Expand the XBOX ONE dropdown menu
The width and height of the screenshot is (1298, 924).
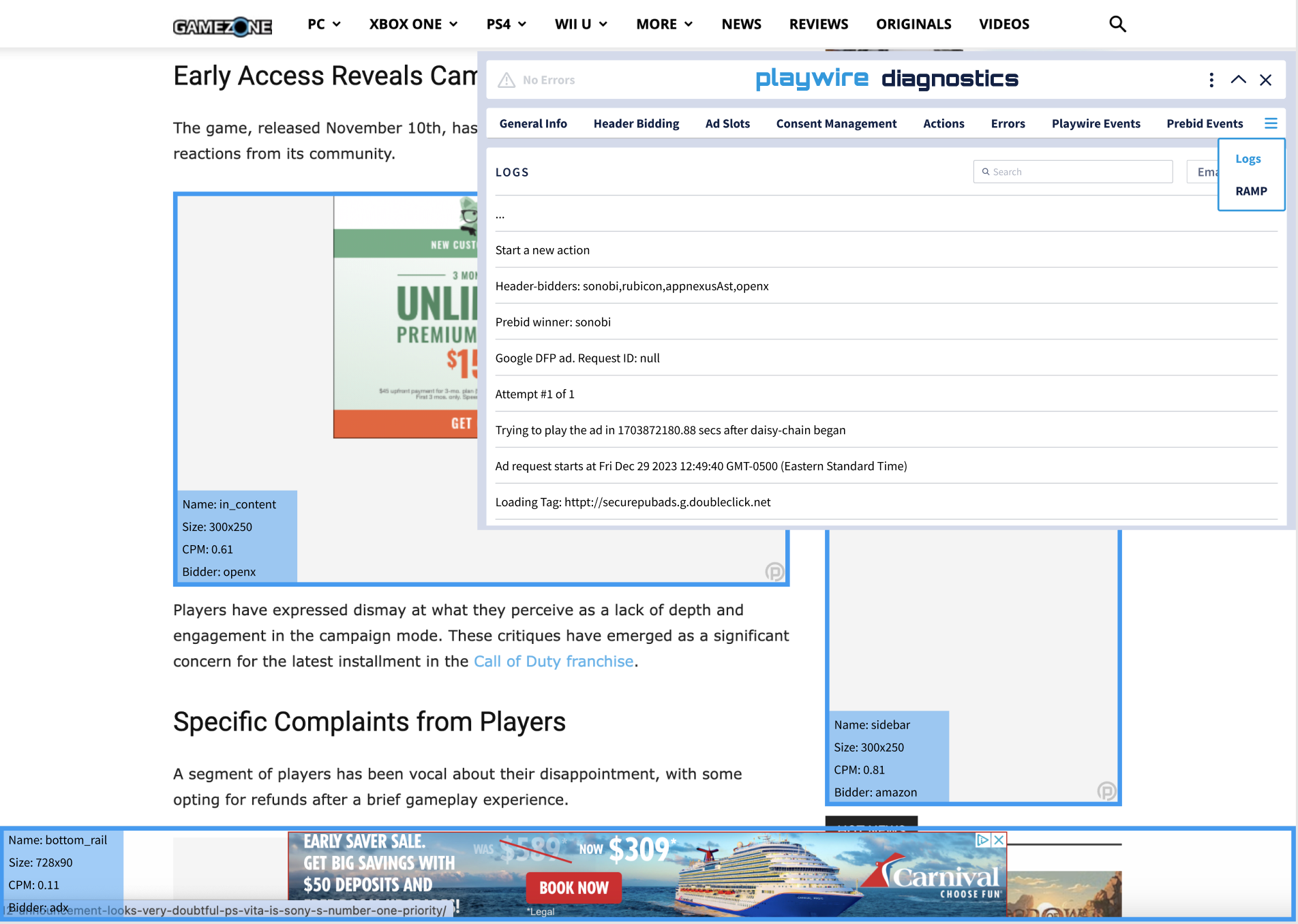coord(413,24)
